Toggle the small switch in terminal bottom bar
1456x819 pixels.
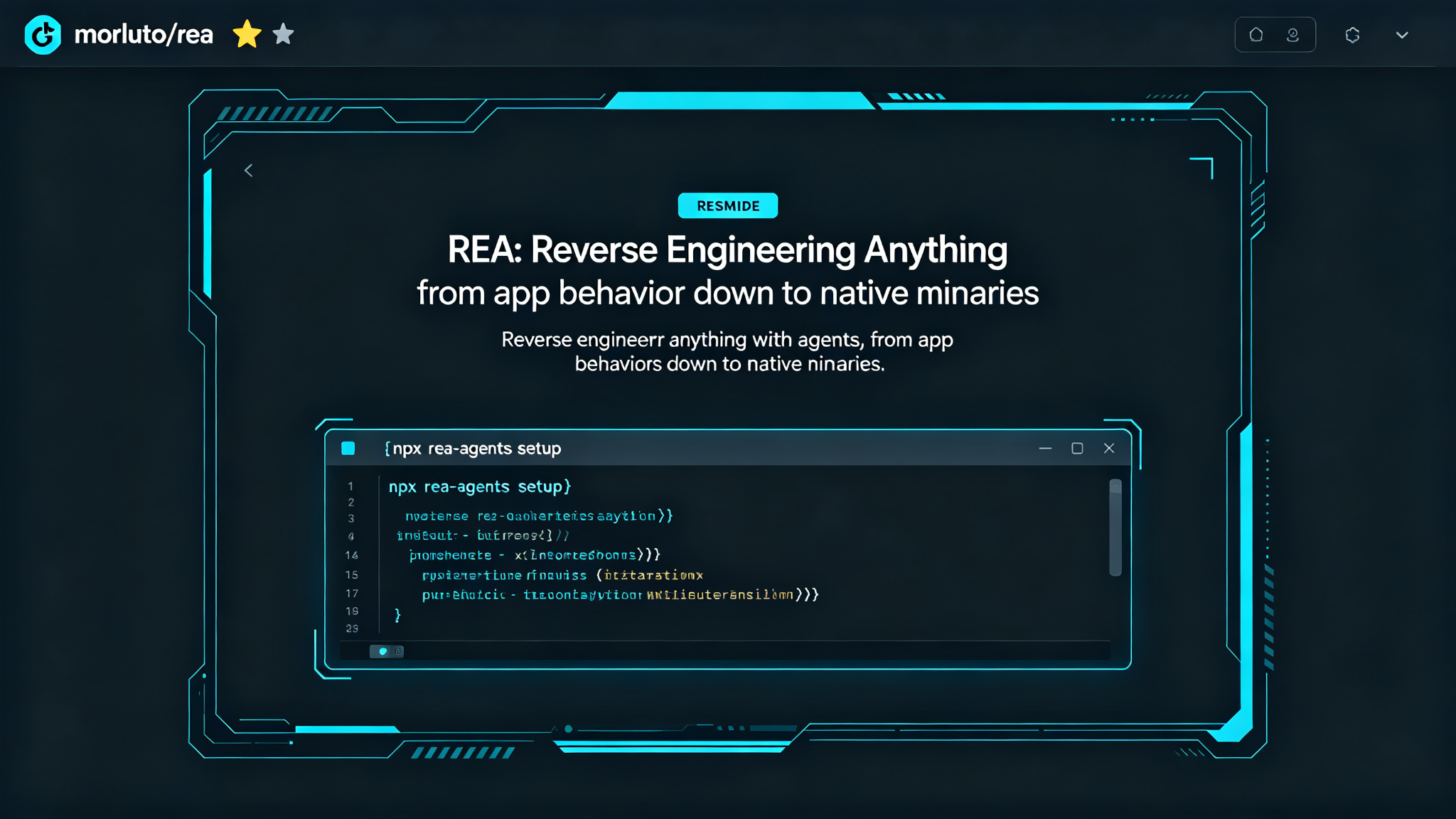coord(387,651)
